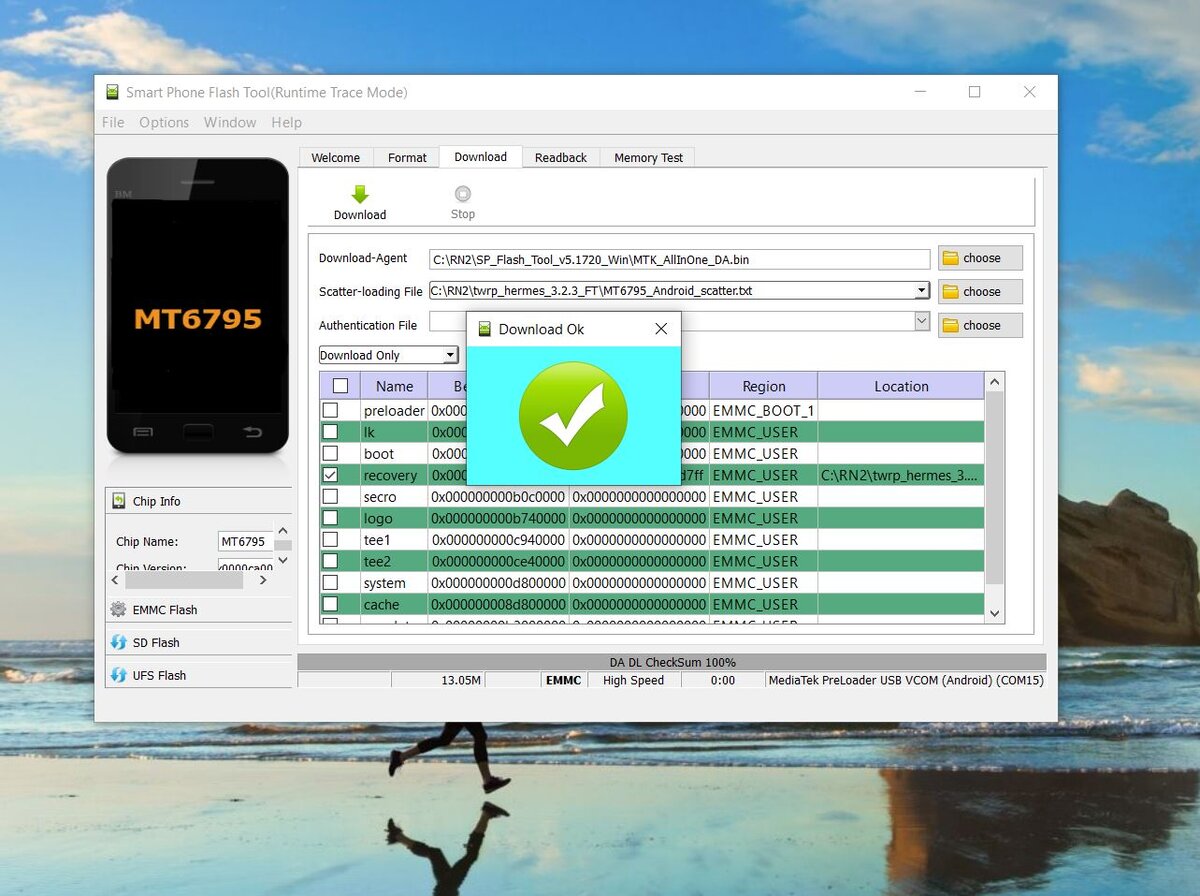Open the Help menu
The image size is (1200, 896).
(x=286, y=122)
